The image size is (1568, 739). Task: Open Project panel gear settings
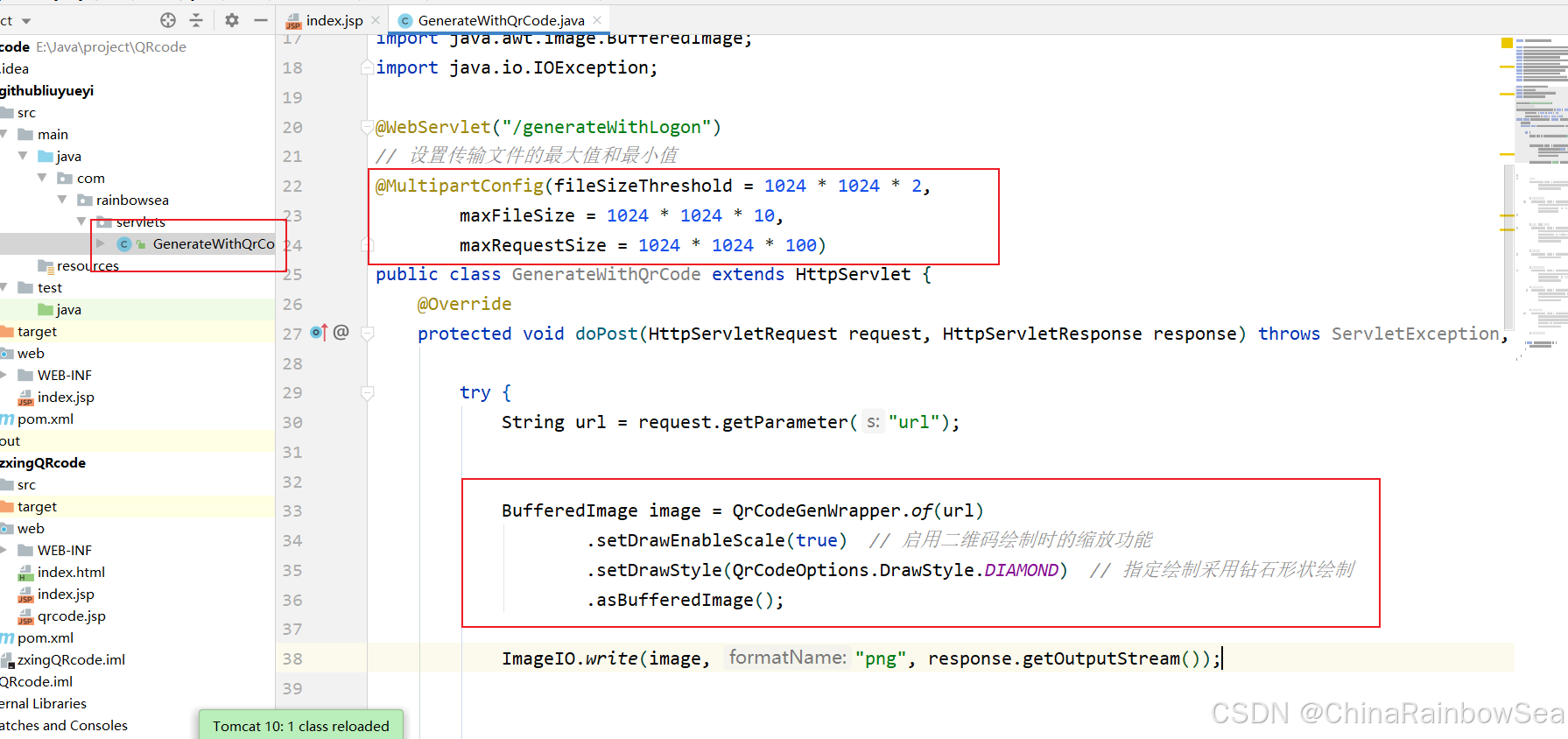[232, 20]
